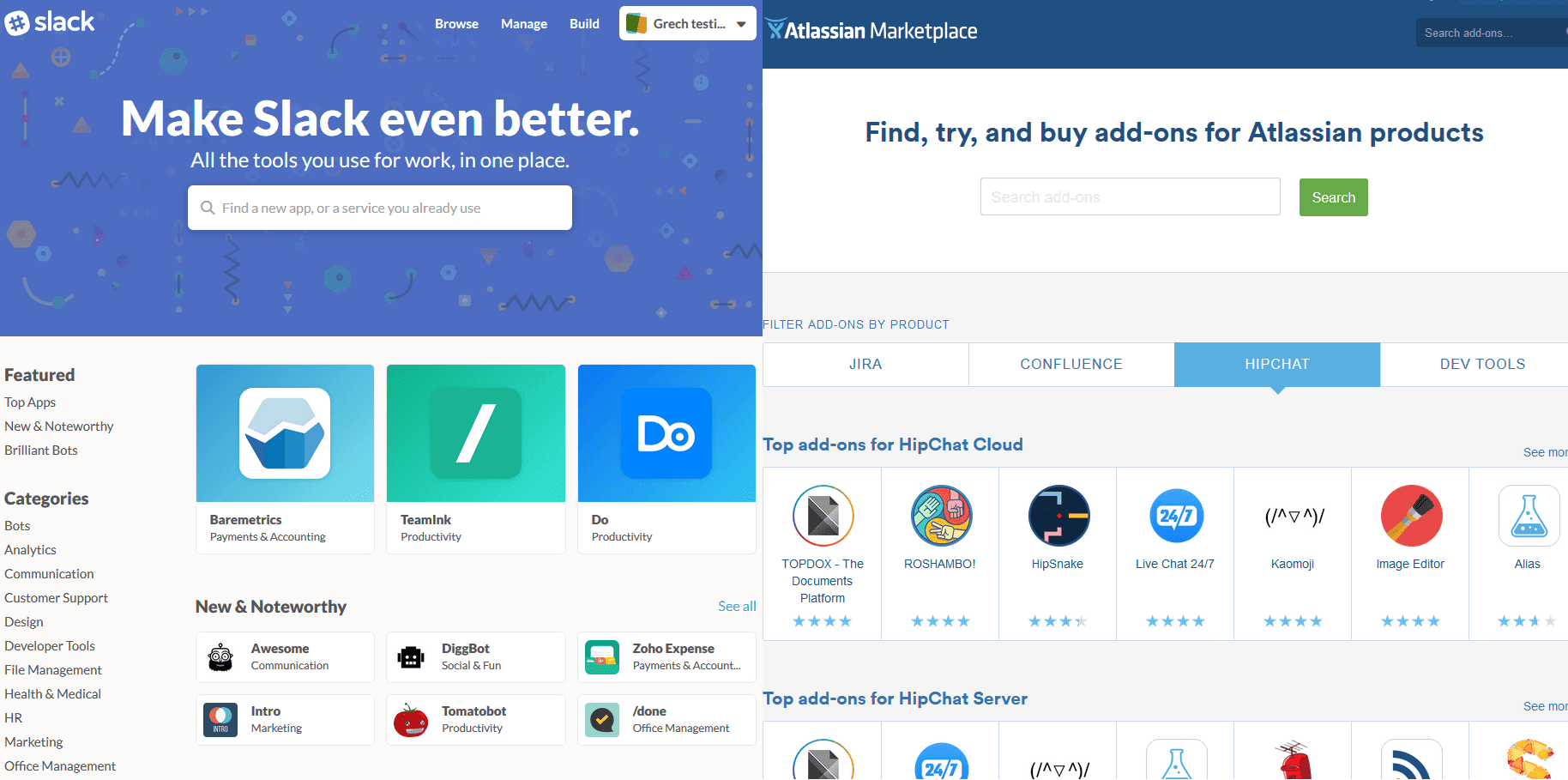Open the Marketing category
The height and width of the screenshot is (780, 1568).
click(33, 741)
